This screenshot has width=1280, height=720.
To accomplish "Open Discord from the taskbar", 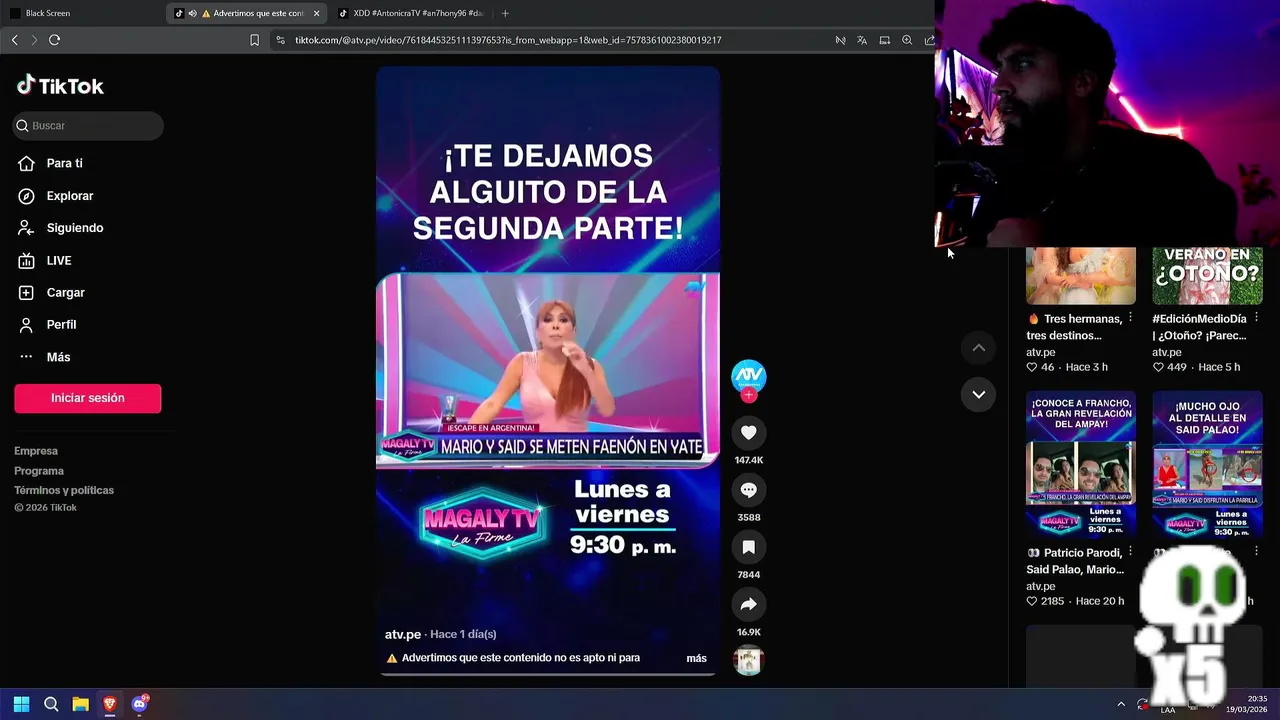I will coord(139,704).
